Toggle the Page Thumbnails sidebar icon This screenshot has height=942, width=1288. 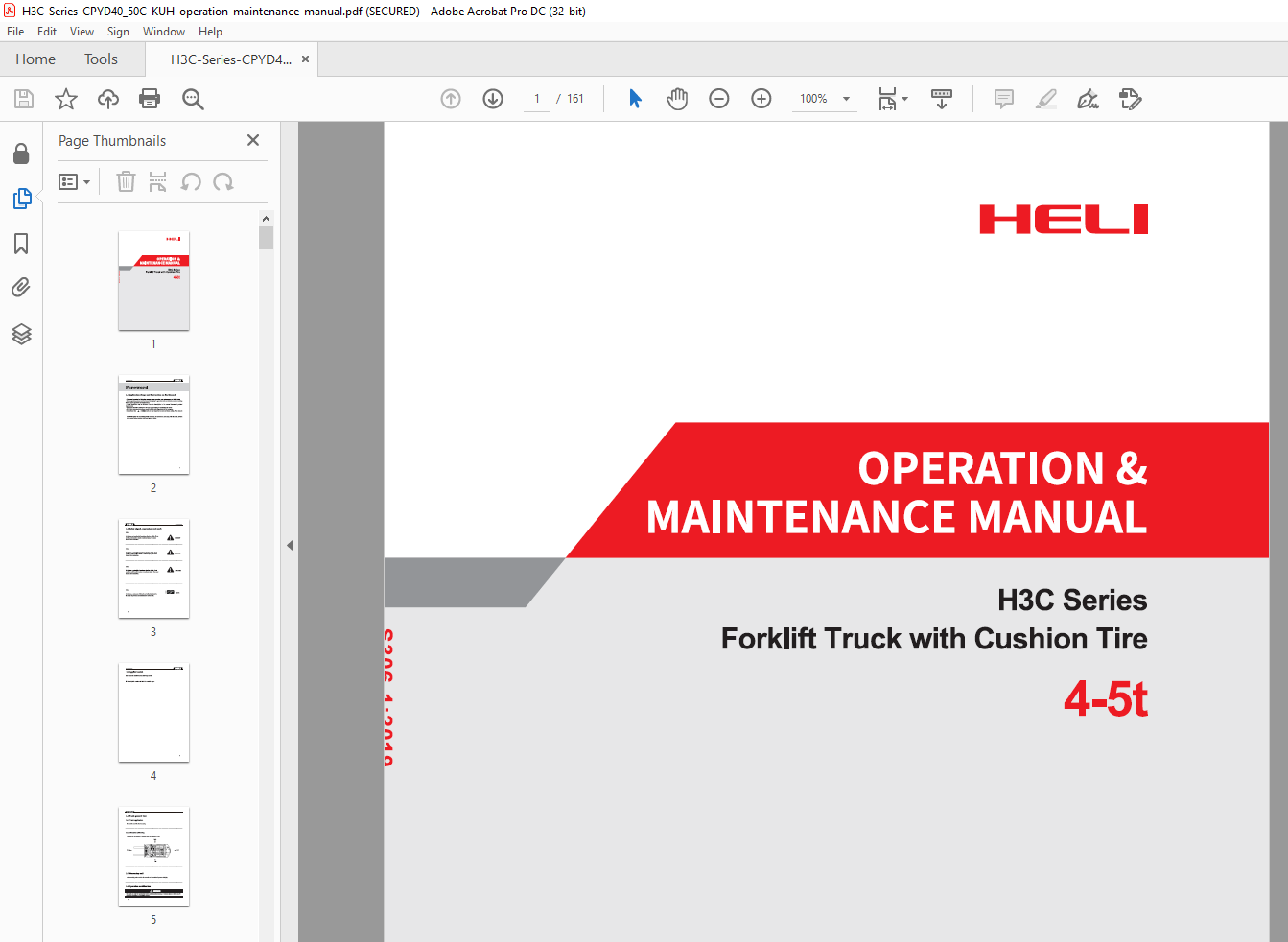pos(21,199)
